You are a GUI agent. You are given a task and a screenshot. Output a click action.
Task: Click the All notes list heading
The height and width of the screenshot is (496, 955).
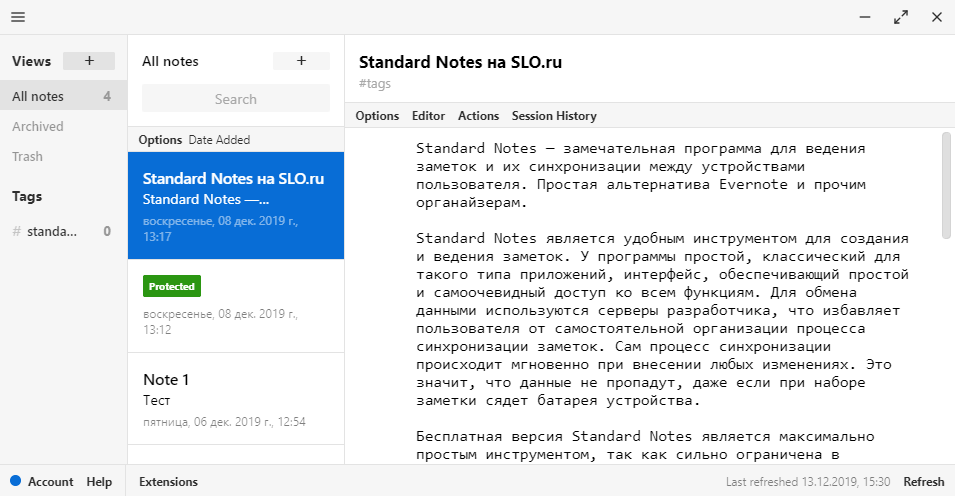[171, 61]
